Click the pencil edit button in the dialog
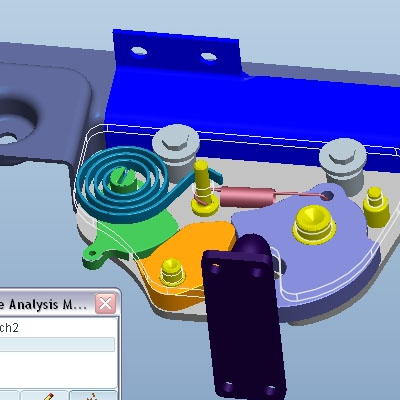 point(45,396)
